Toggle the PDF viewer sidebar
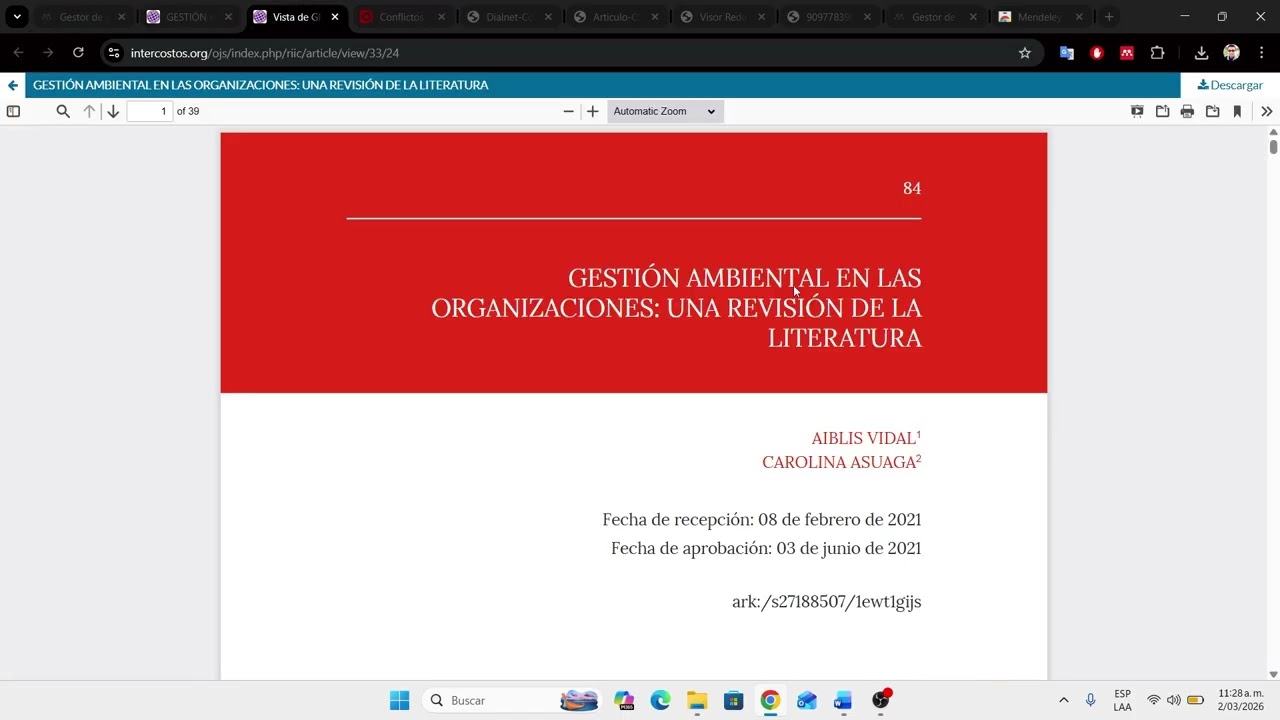 point(13,111)
